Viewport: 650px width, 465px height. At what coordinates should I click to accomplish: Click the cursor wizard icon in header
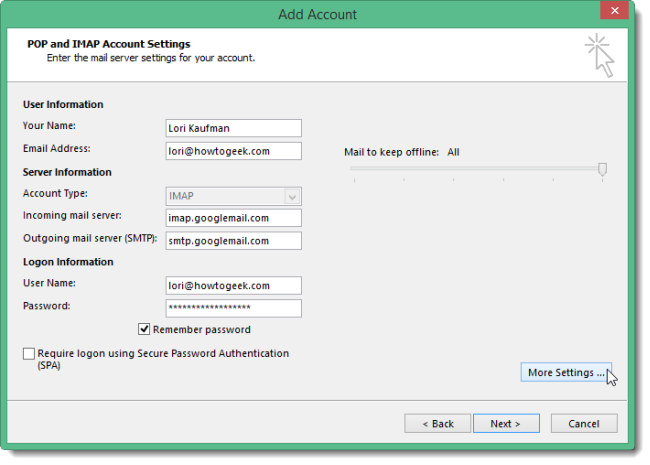point(600,54)
